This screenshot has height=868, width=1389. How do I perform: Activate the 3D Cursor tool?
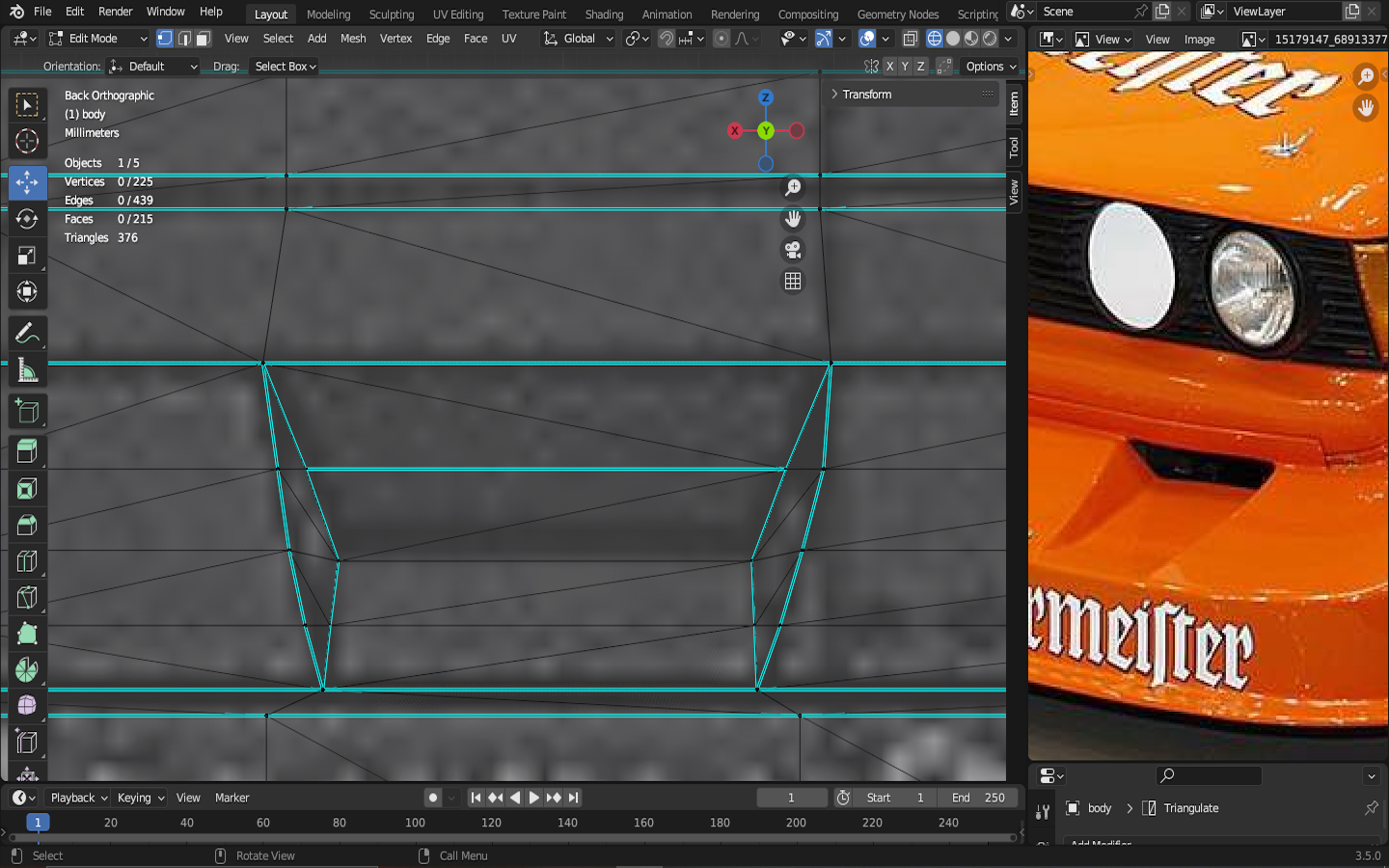tap(27, 141)
